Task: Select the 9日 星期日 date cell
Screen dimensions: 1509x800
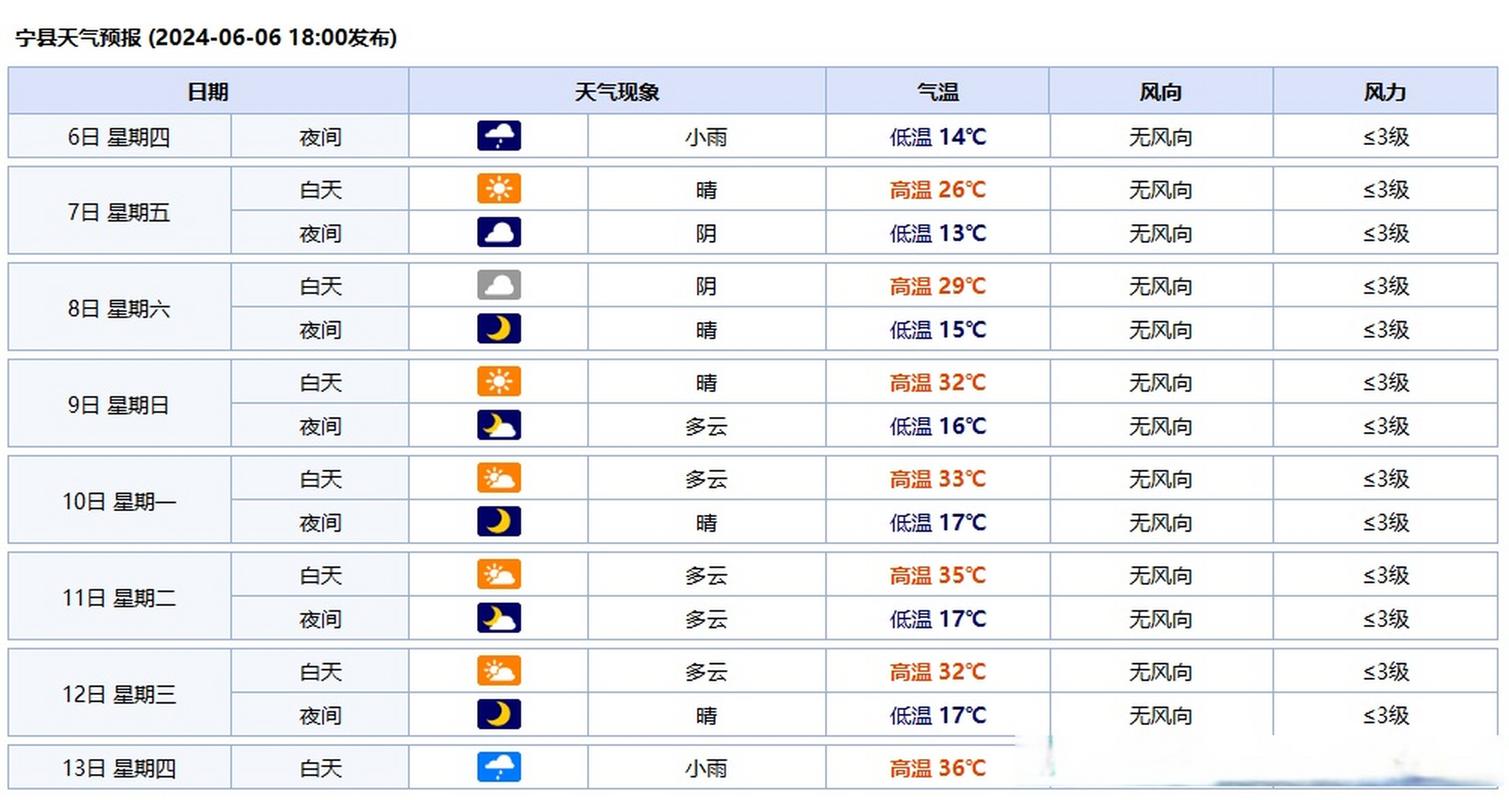Action: pyautogui.click(x=120, y=405)
